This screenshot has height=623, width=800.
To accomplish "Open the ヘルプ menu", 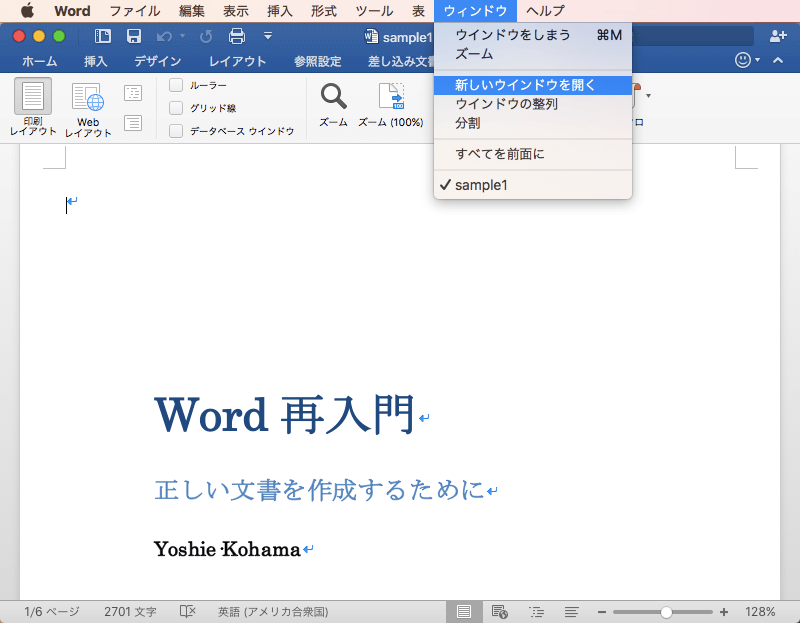I will pyautogui.click(x=545, y=11).
